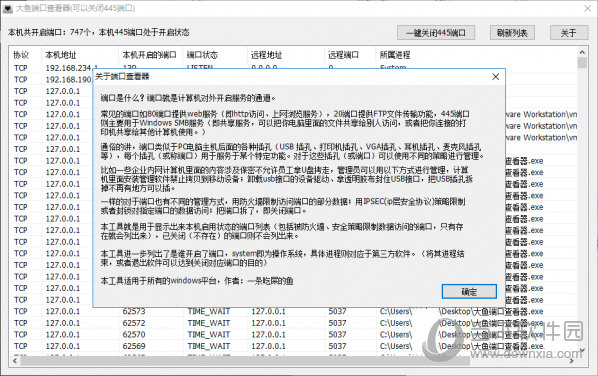Click the process path in the 62573 row
The image size is (598, 376).
461,312
